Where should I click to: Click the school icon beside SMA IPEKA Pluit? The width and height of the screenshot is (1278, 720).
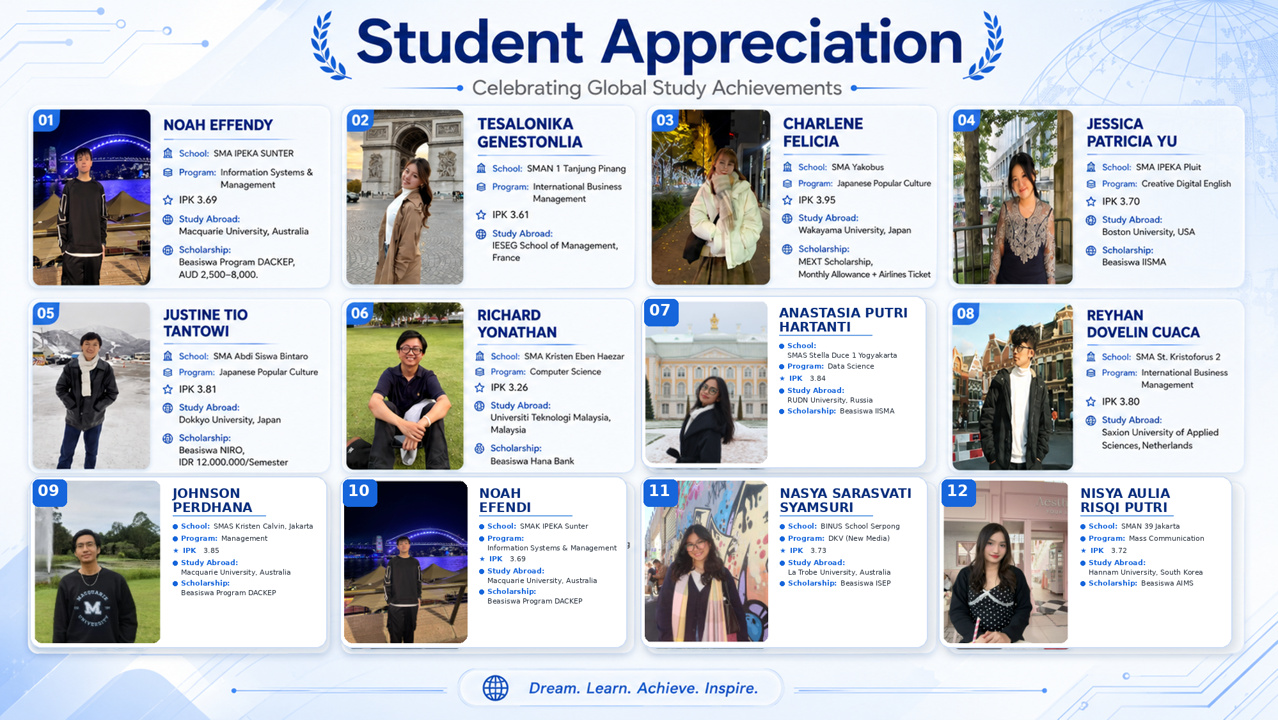point(1091,167)
